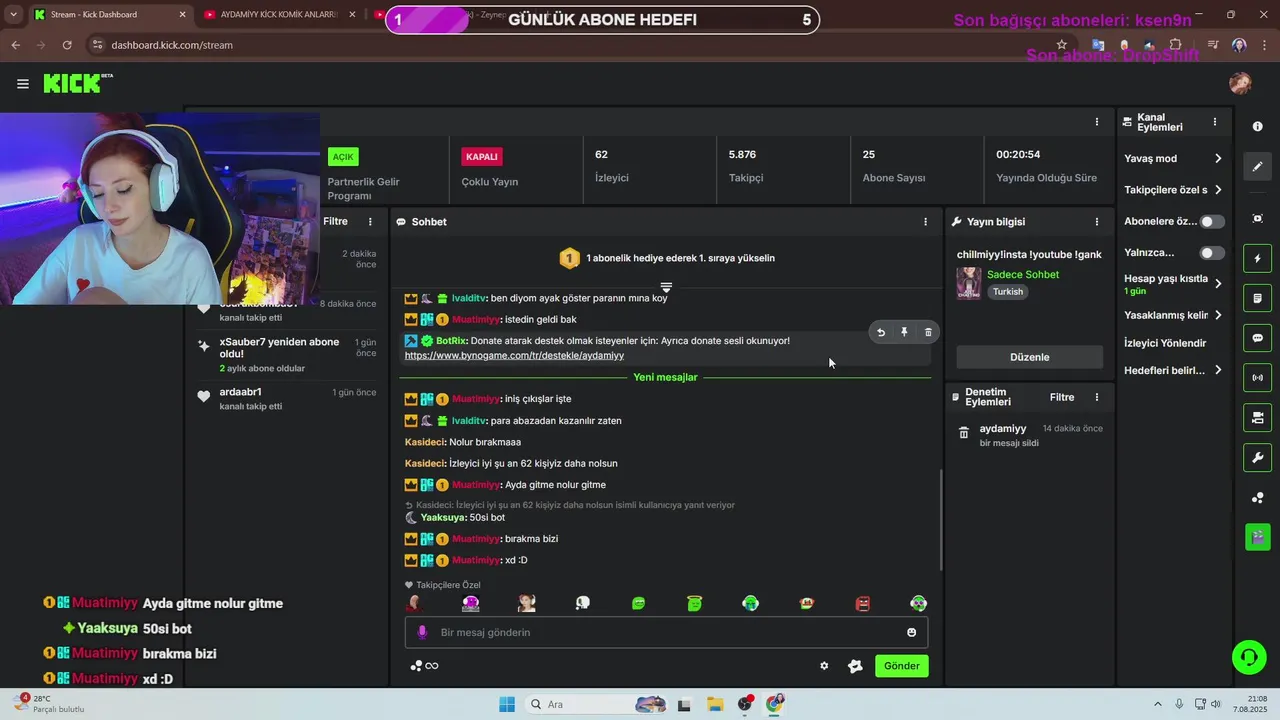
Task: Expand Hesap yaşı kısıtla option
Action: 1173,284
